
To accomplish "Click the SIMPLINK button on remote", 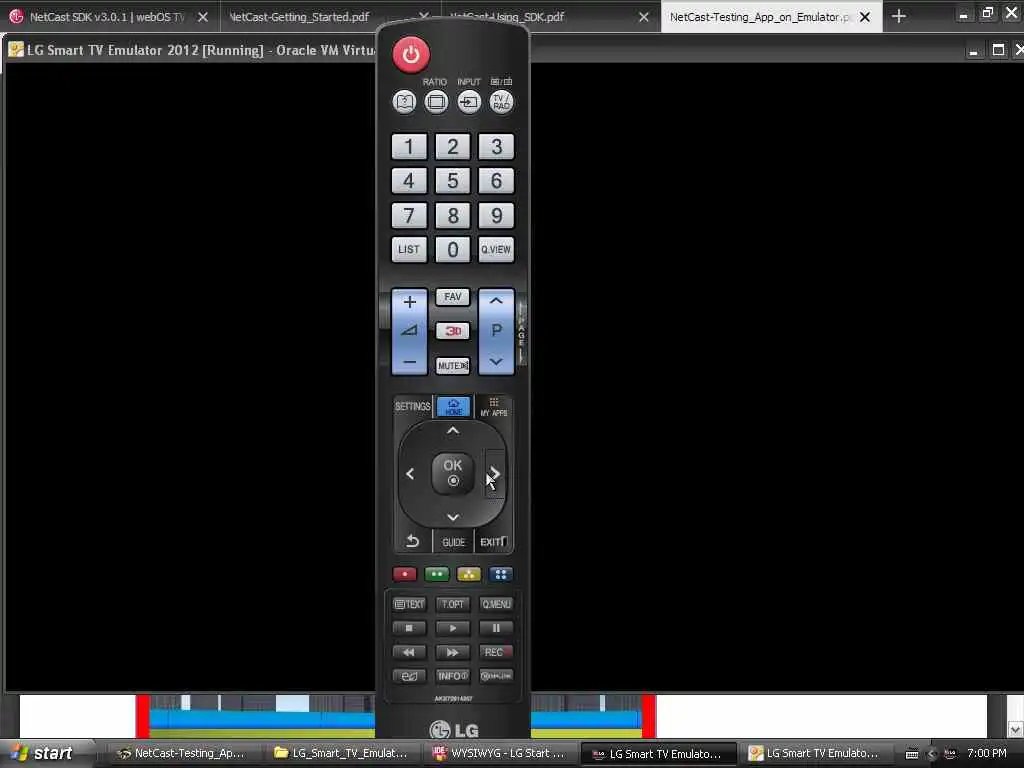I will [496, 676].
